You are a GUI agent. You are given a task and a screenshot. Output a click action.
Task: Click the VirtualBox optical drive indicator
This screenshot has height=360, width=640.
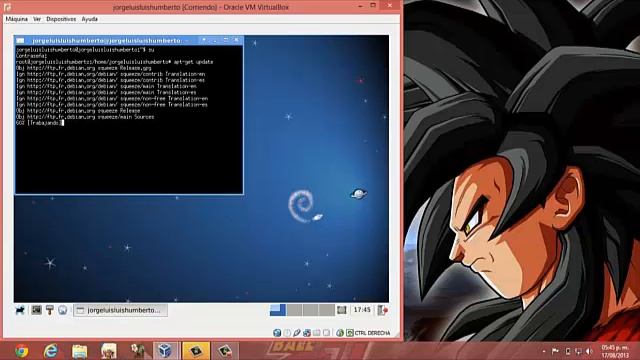pyautogui.click(x=287, y=333)
